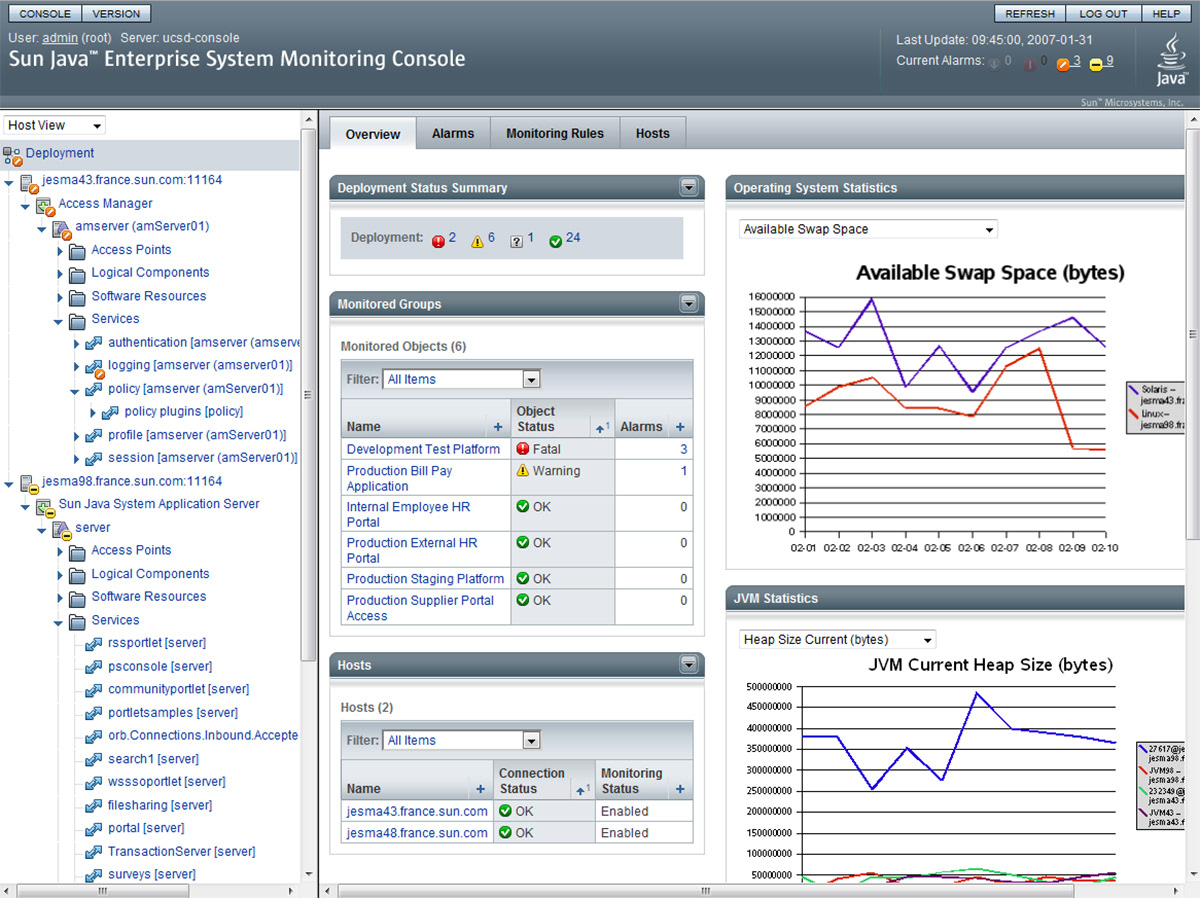Click the CONSOLE button

(45, 14)
